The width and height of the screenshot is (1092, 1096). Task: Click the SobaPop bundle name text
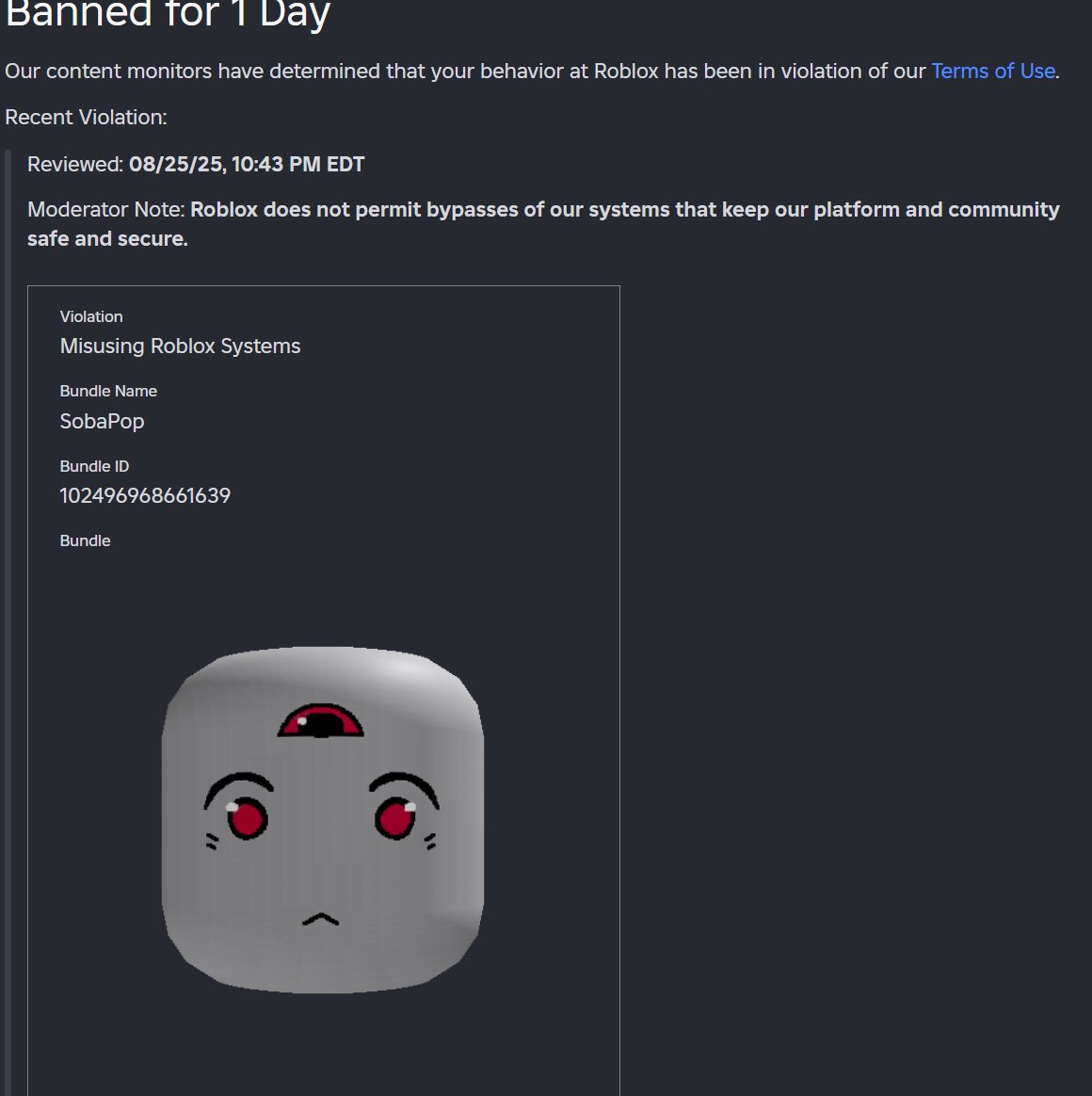tap(102, 422)
